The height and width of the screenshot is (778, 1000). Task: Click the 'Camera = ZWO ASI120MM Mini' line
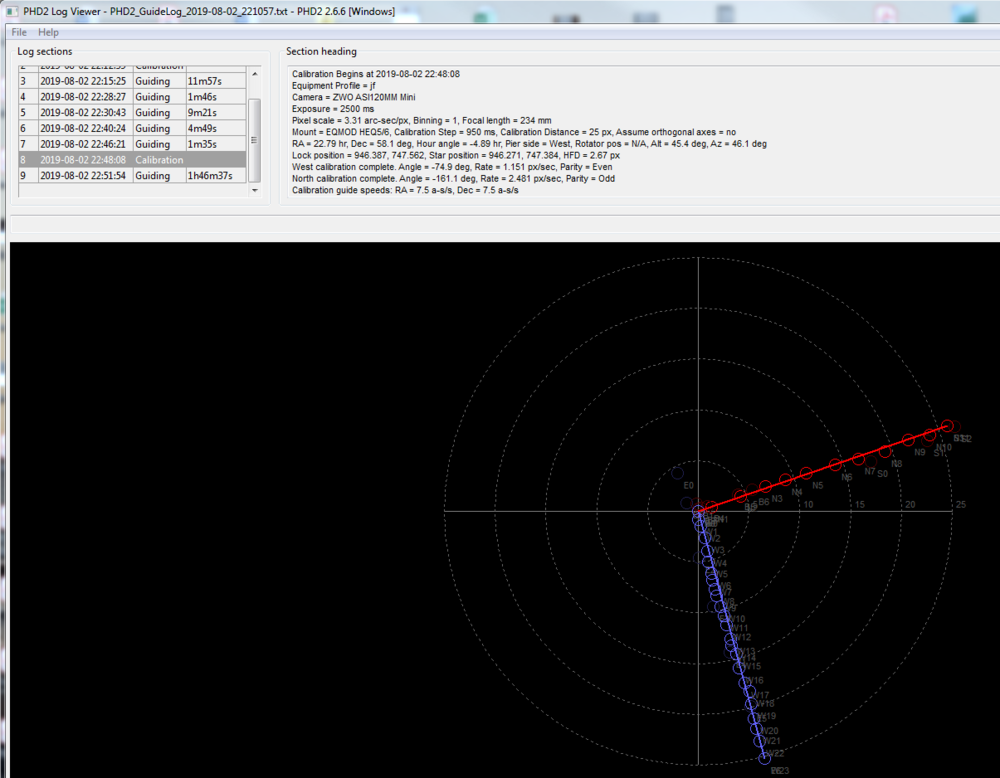pyautogui.click(x=353, y=97)
